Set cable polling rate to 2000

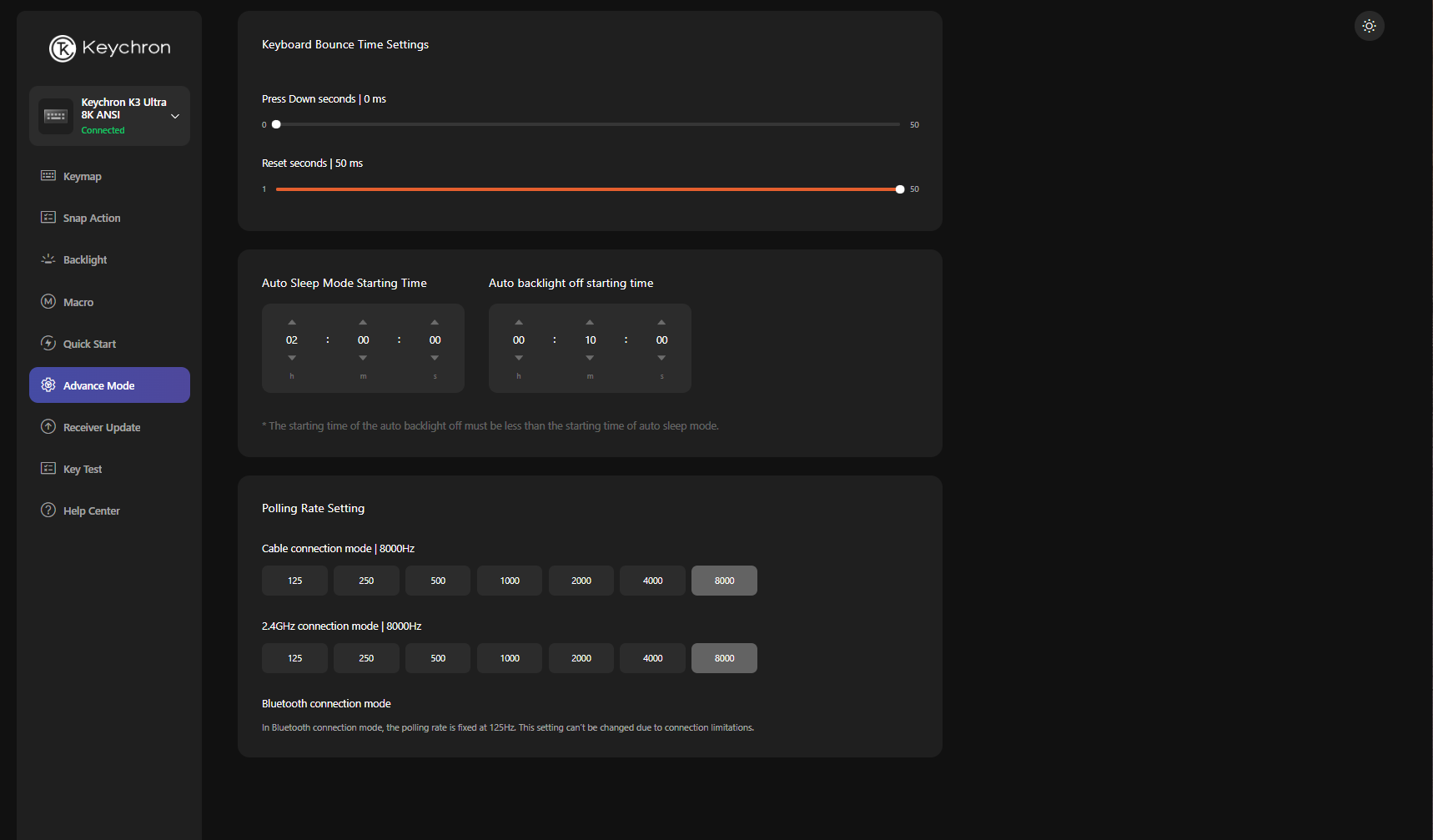pos(581,581)
